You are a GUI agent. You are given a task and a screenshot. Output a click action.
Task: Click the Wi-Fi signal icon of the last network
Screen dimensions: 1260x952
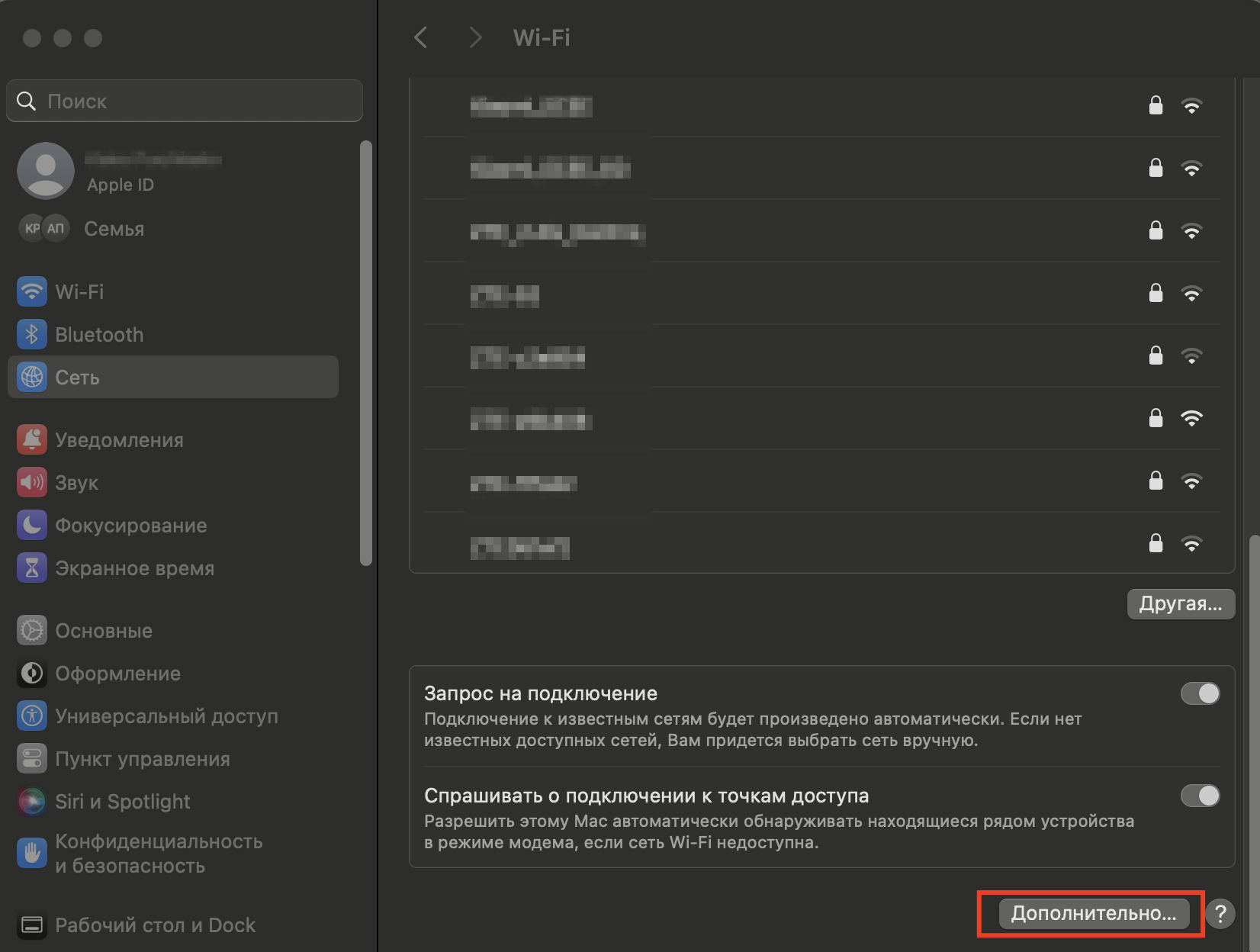[x=1191, y=544]
